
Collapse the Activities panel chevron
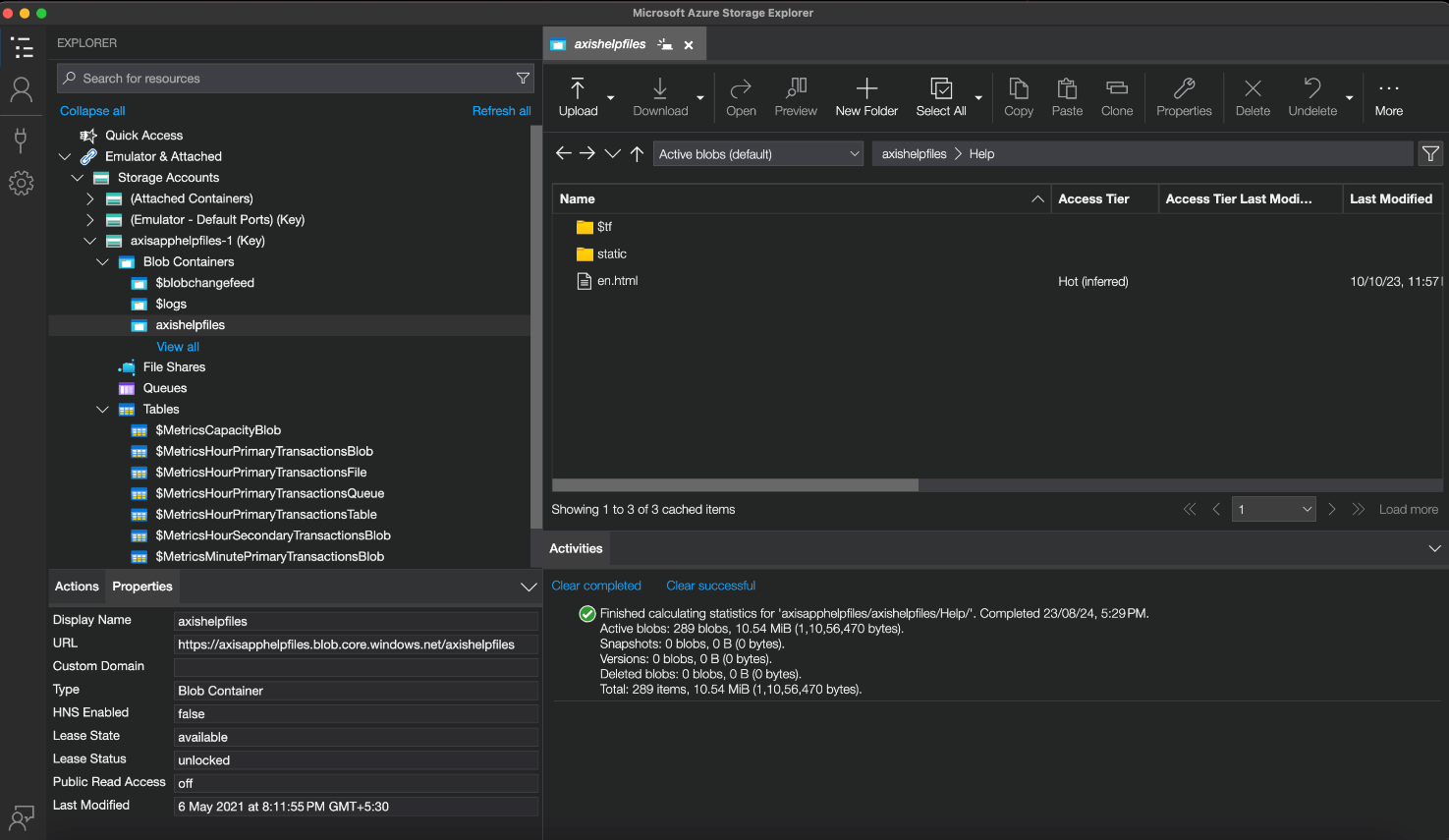coord(1434,548)
